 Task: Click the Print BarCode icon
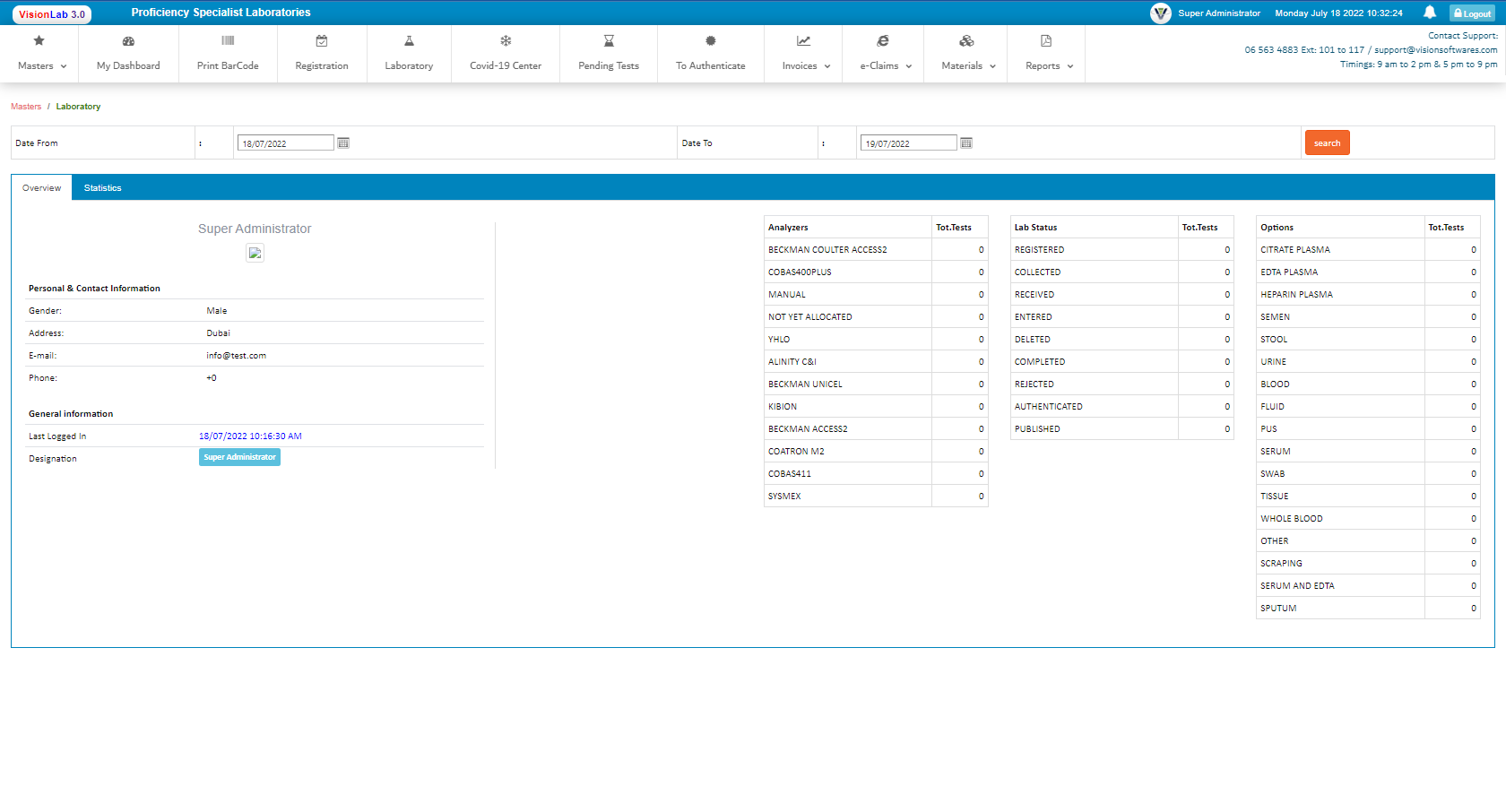[228, 40]
